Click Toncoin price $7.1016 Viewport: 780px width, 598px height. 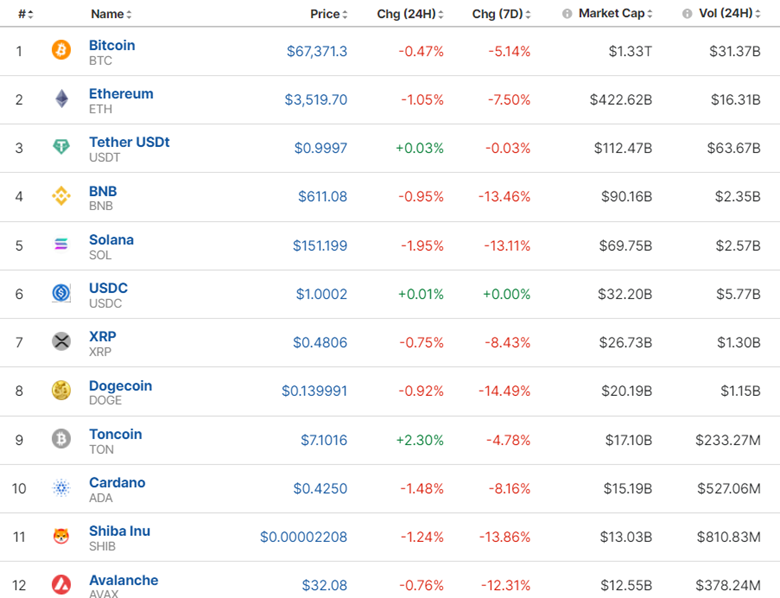pos(324,440)
